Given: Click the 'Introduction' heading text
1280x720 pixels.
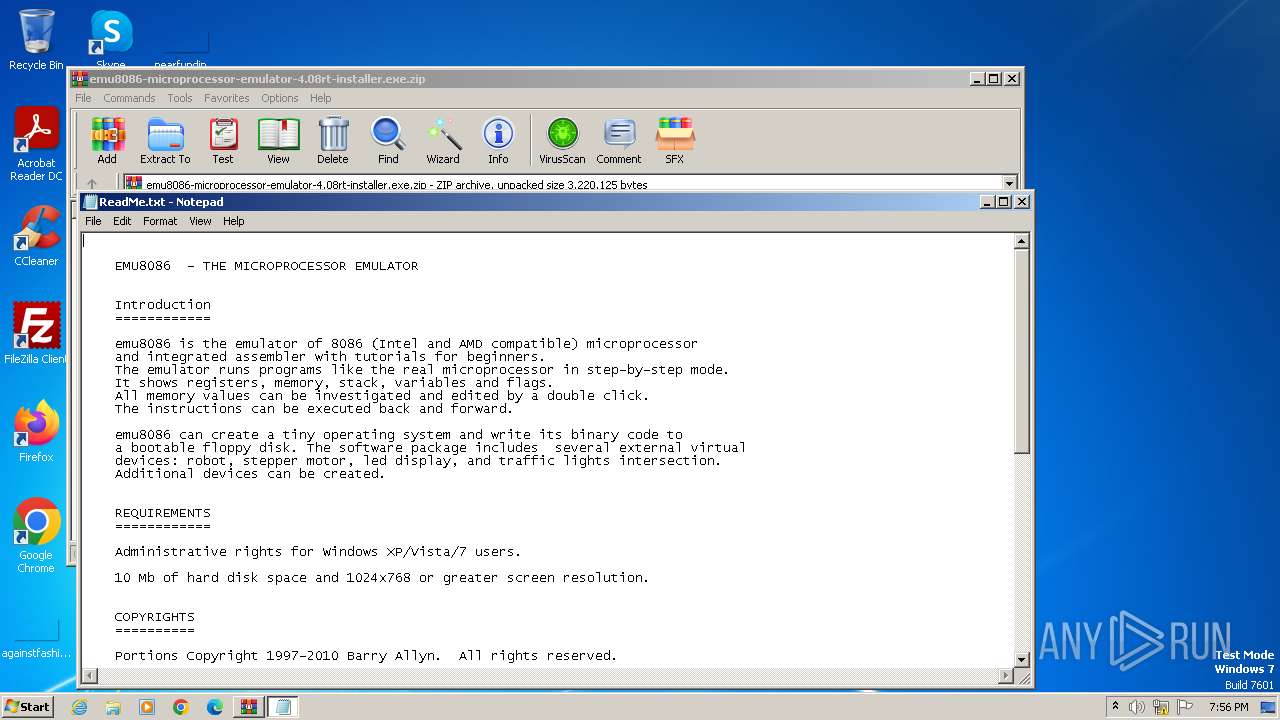Looking at the screenshot, I should [163, 305].
